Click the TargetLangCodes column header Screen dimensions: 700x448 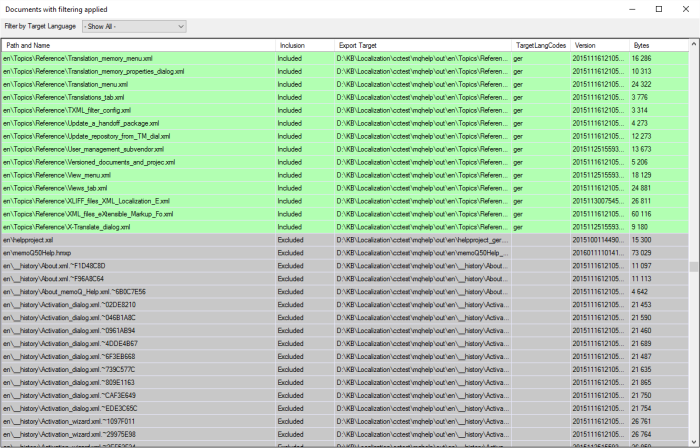tap(540, 45)
